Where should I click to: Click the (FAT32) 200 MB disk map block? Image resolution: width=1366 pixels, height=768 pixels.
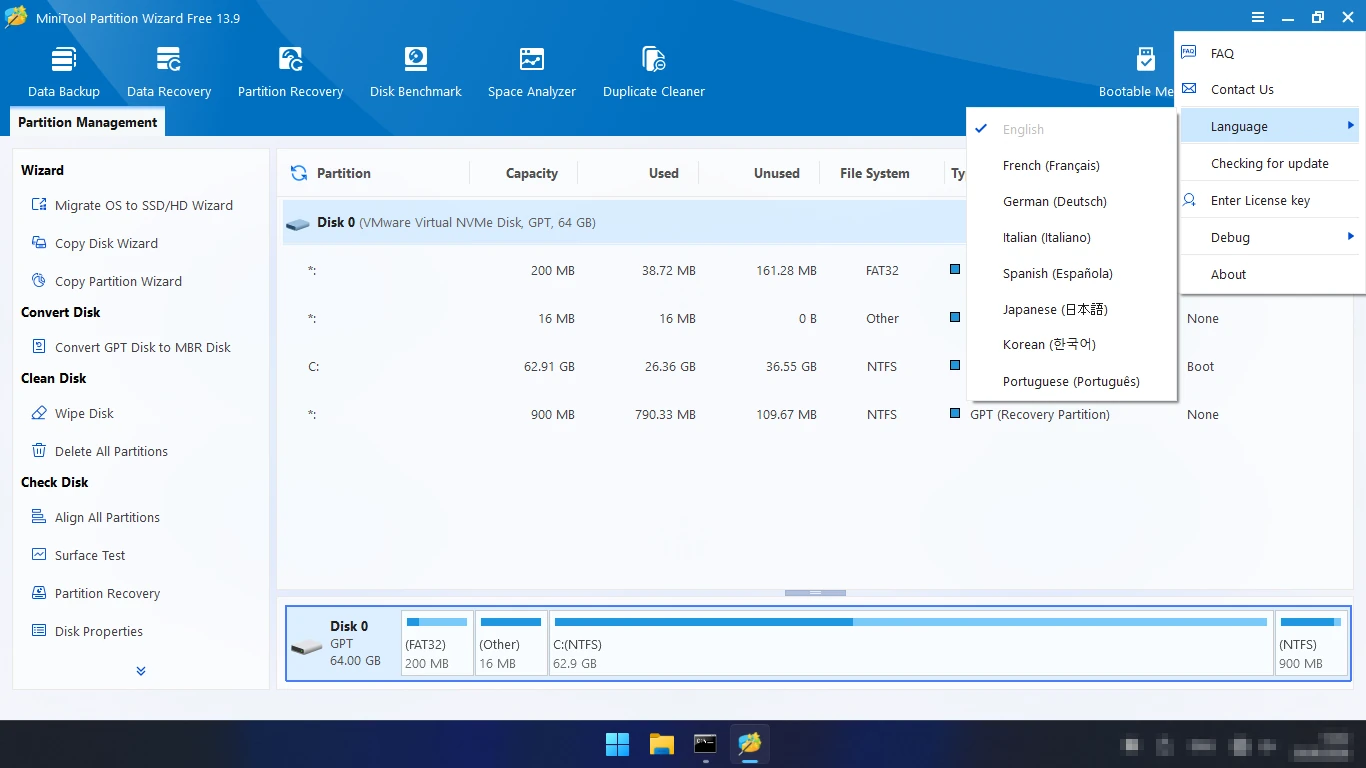click(437, 643)
